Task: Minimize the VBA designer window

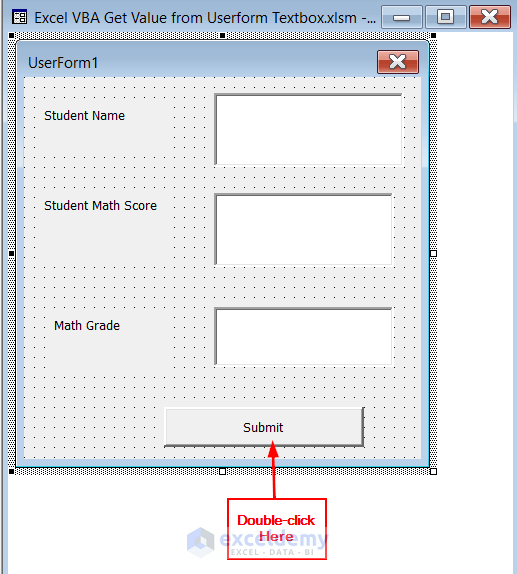Action: [x=402, y=17]
